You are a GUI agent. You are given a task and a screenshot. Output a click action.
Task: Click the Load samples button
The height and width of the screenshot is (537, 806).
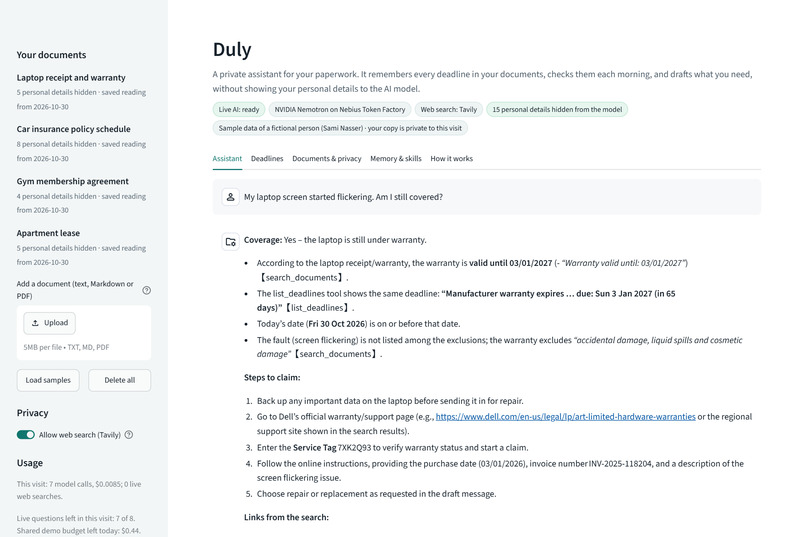[x=48, y=380]
